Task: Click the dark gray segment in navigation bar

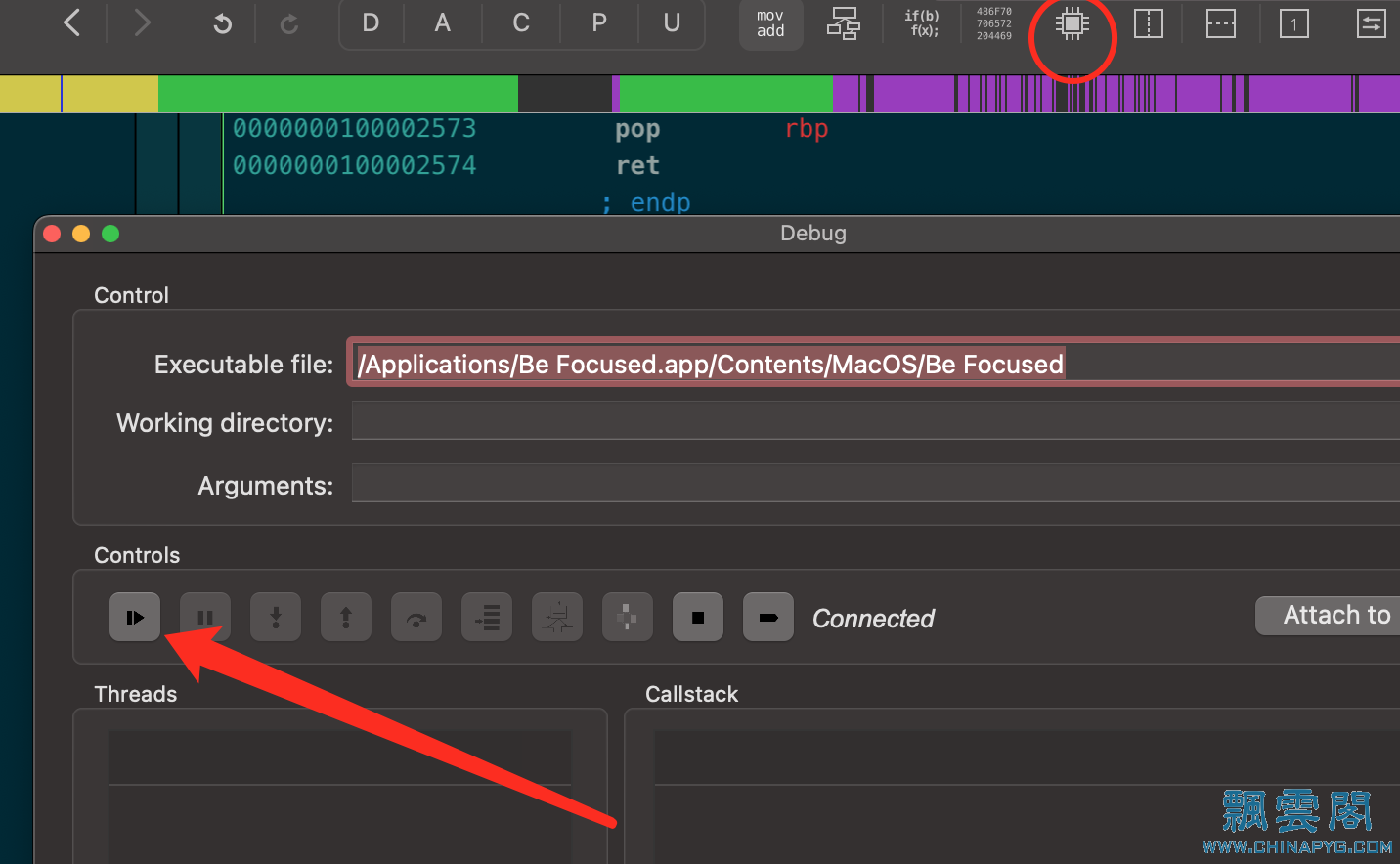Action: pyautogui.click(x=564, y=94)
